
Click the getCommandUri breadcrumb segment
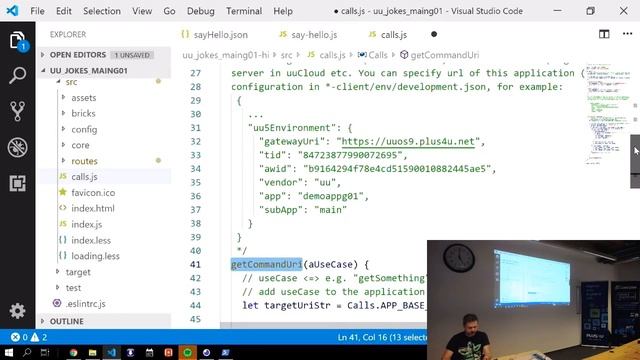coord(440,55)
